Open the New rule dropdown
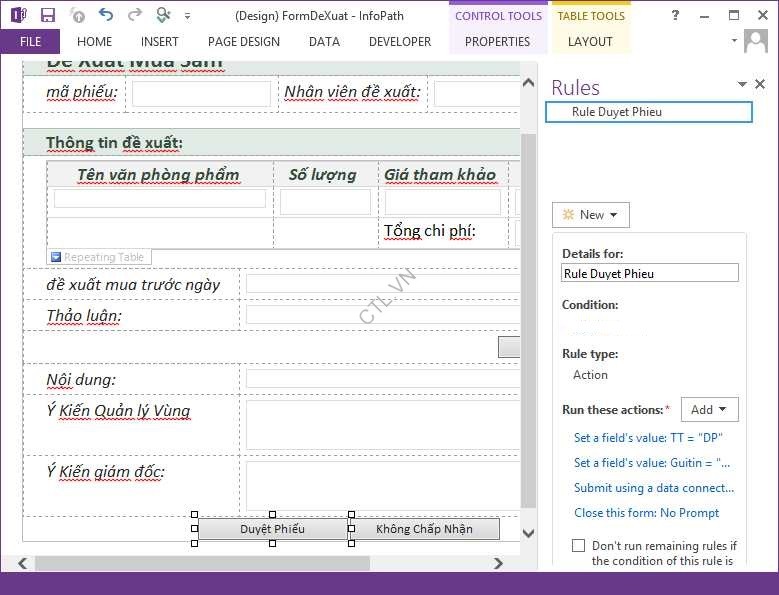The height and width of the screenshot is (595, 779). pyautogui.click(x=590, y=215)
